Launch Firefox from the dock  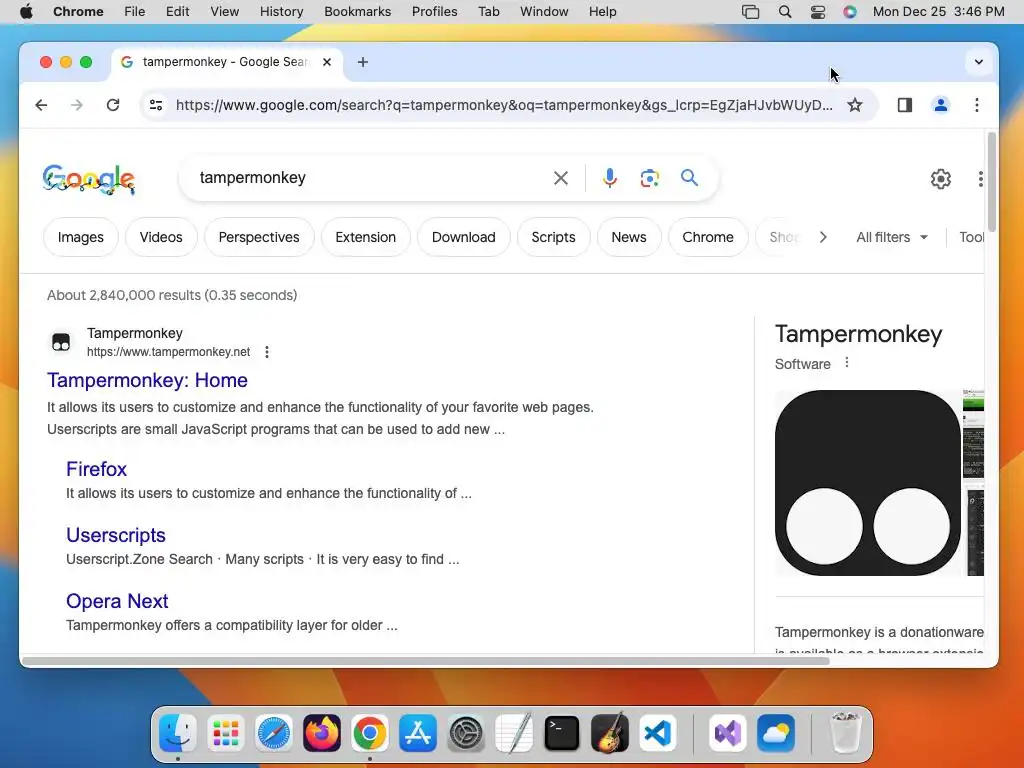pyautogui.click(x=322, y=733)
